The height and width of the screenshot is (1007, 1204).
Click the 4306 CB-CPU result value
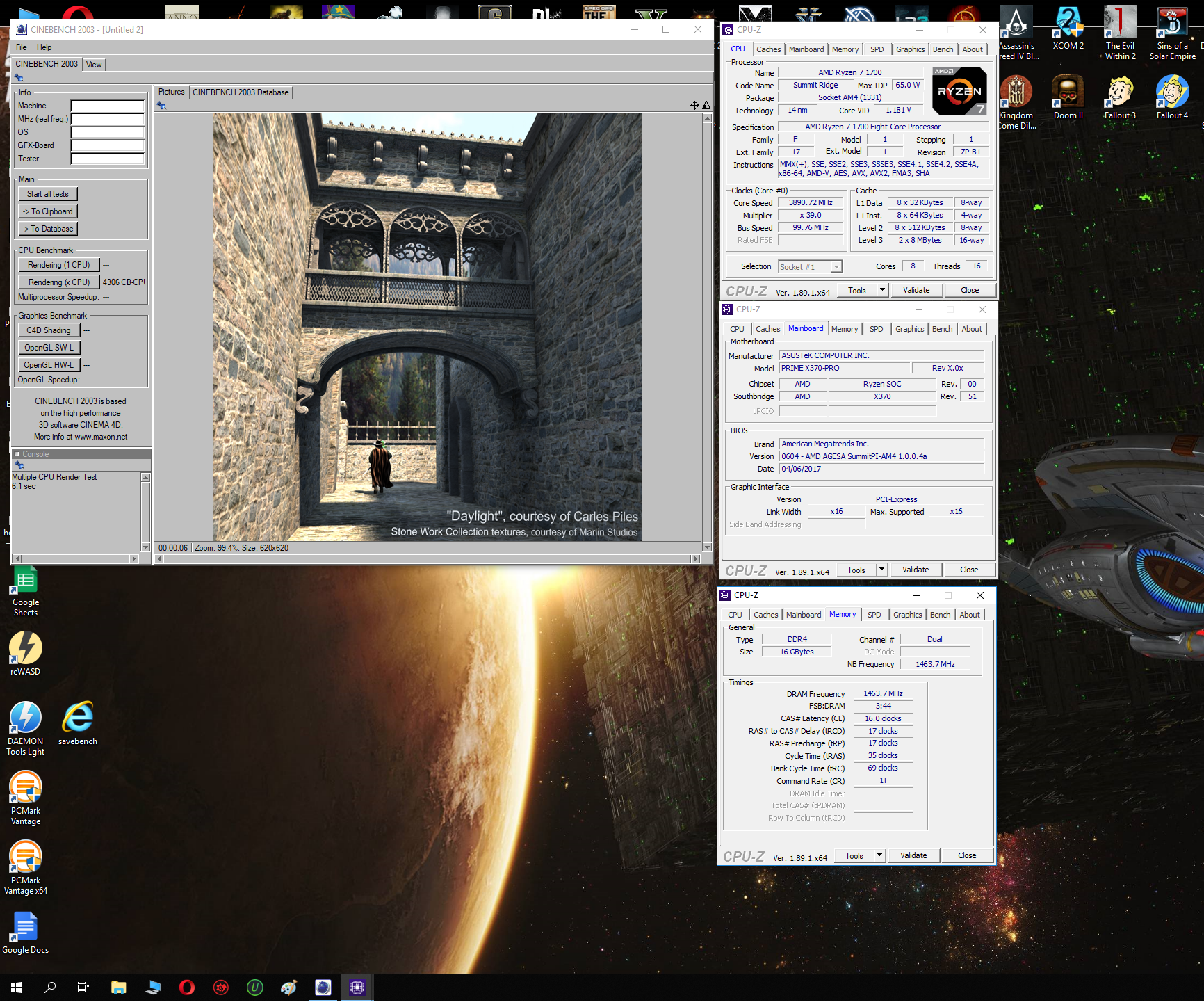124,282
